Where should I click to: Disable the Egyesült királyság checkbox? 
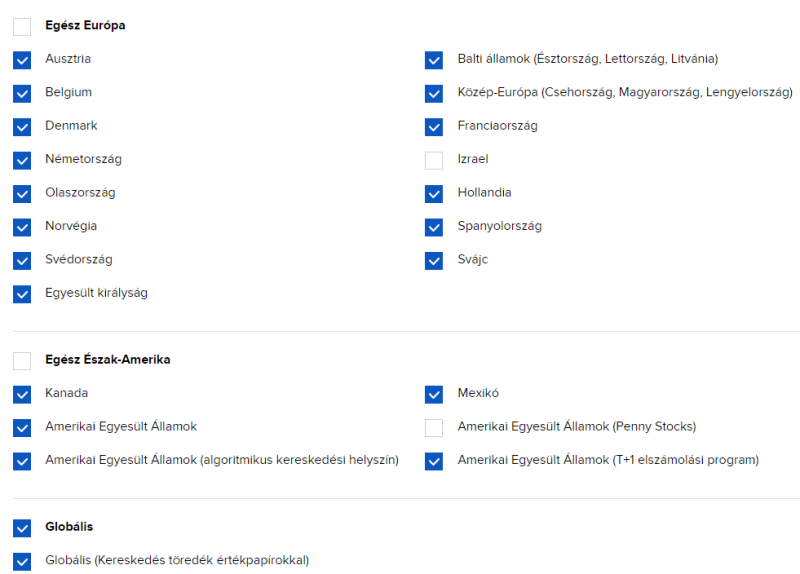pyautogui.click(x=22, y=294)
